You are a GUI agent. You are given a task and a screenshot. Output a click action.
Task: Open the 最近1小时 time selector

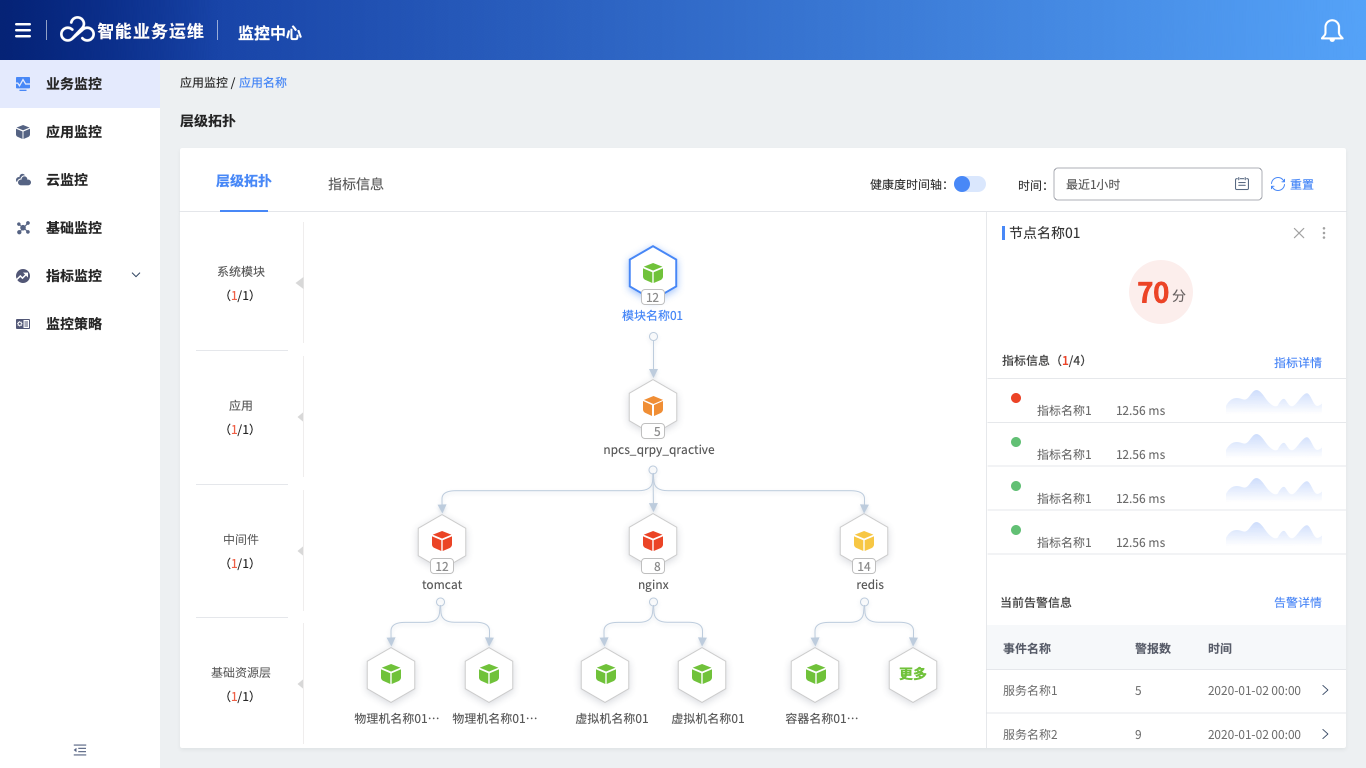coord(1158,184)
